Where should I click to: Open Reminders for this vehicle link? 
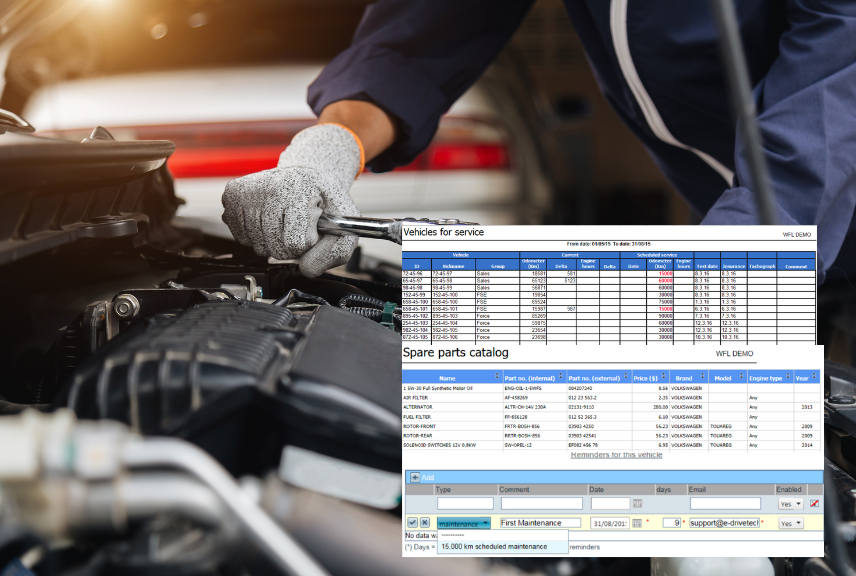pyautogui.click(x=617, y=455)
